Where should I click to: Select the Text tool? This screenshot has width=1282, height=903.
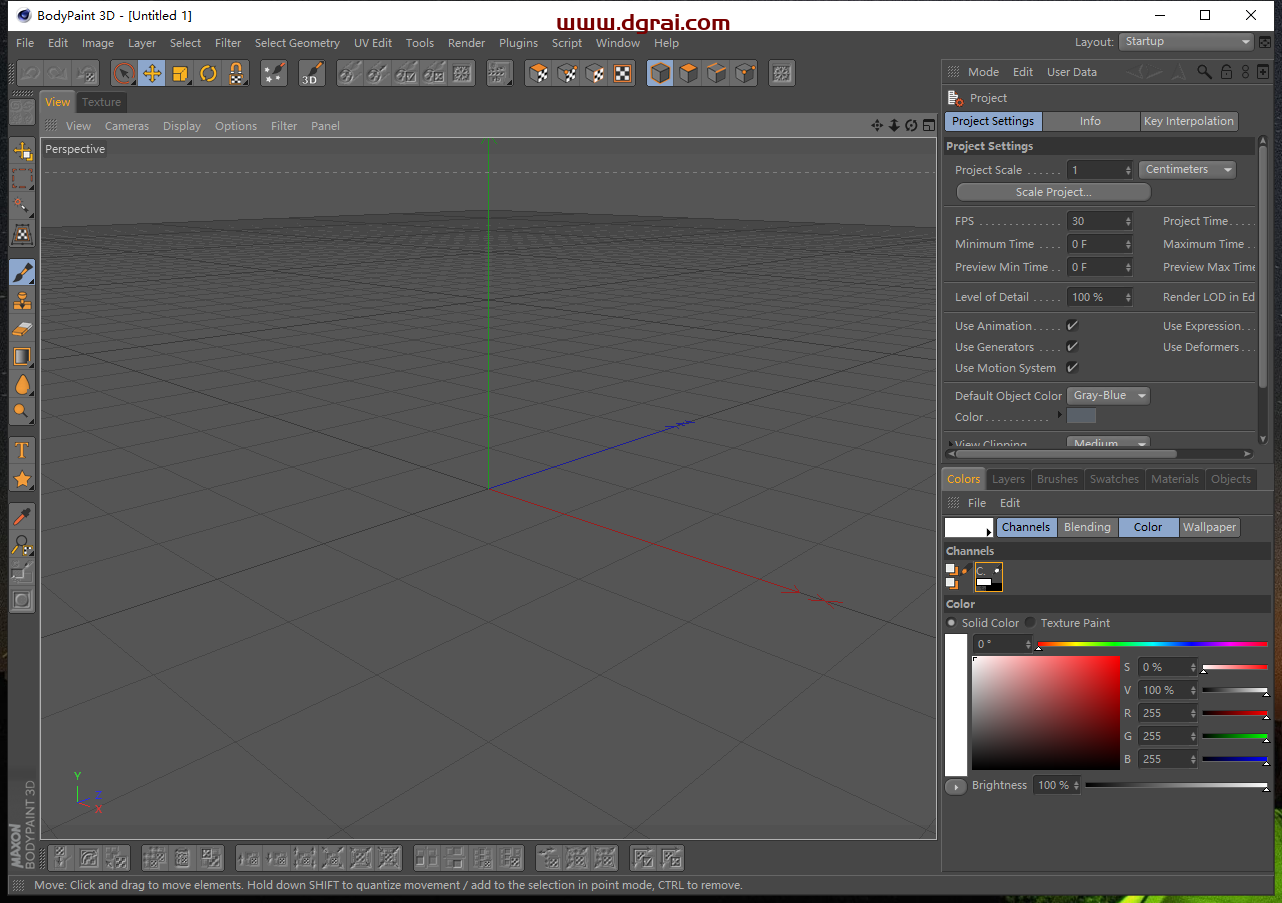[22, 450]
